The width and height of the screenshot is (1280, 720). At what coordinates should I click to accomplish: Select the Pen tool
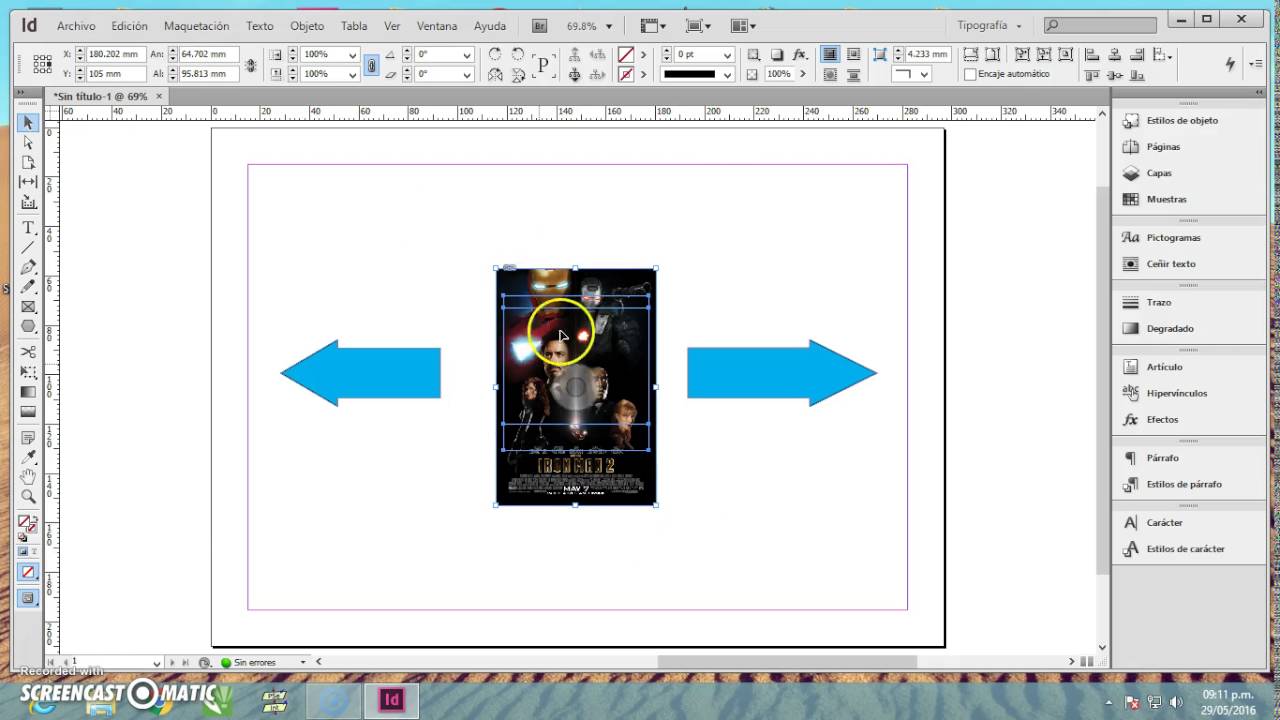click(28, 267)
